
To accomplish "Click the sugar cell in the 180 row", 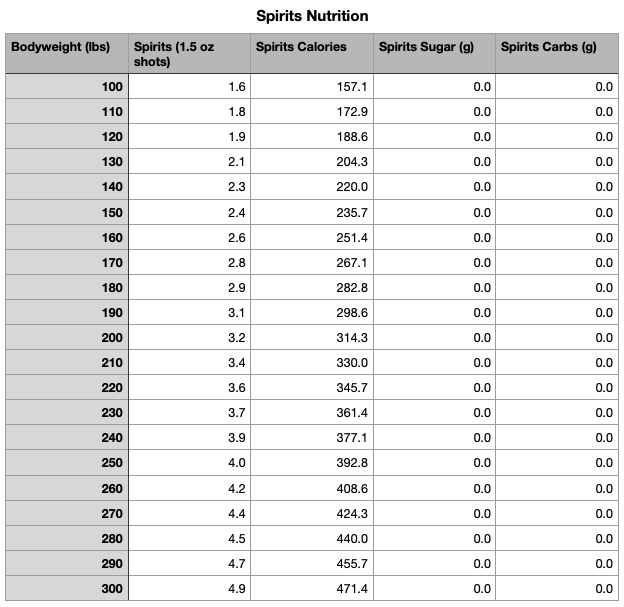I will coord(434,288).
